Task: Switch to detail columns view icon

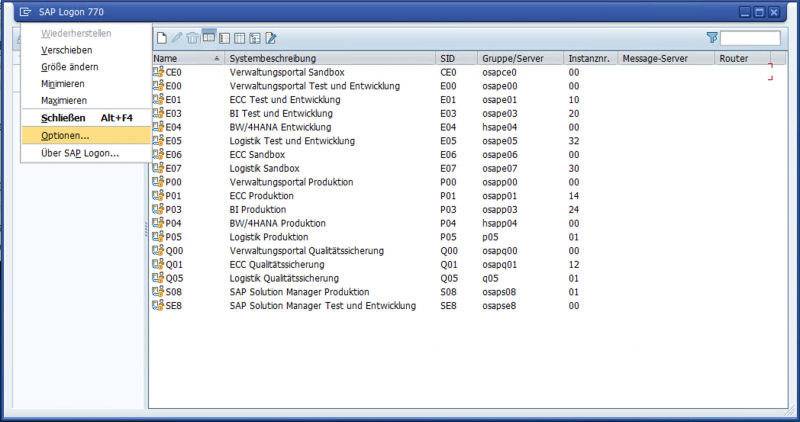Action: pos(240,38)
